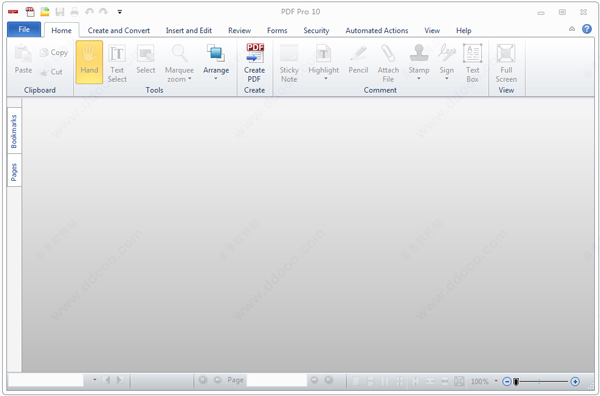This screenshot has width=600, height=396.
Task: Click the Cut button
Action: pos(52,72)
